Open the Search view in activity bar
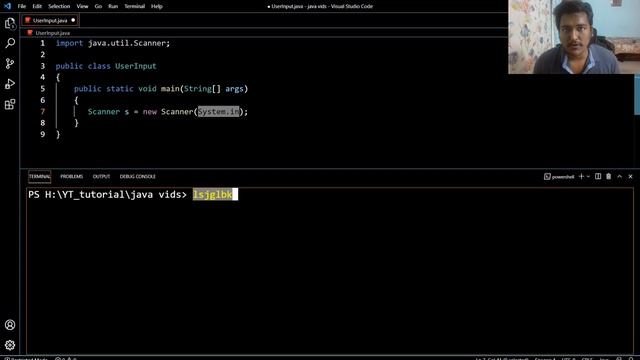640x360 pixels. 10,43
